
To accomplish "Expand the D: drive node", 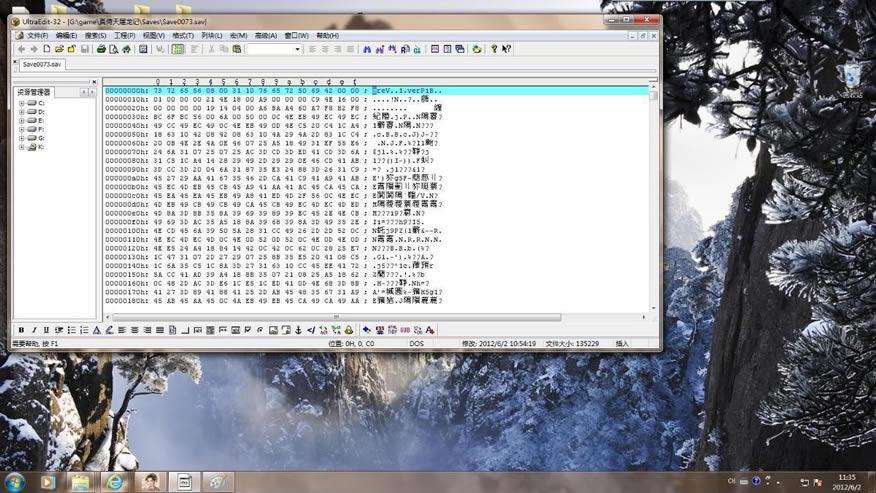I will pyautogui.click(x=21, y=112).
